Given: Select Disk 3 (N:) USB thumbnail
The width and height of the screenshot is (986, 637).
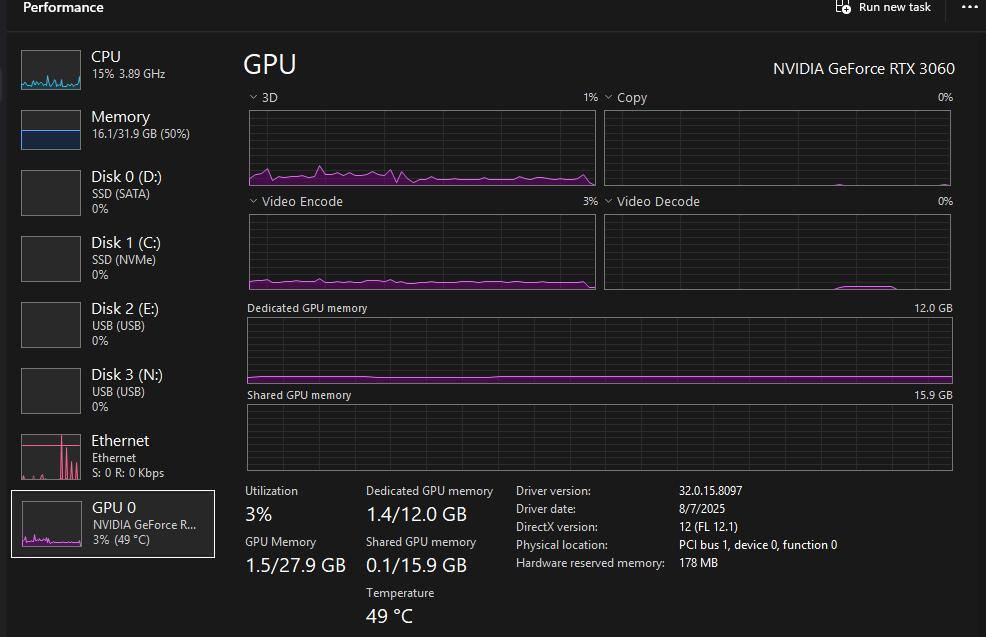Looking at the screenshot, I should point(51,390).
